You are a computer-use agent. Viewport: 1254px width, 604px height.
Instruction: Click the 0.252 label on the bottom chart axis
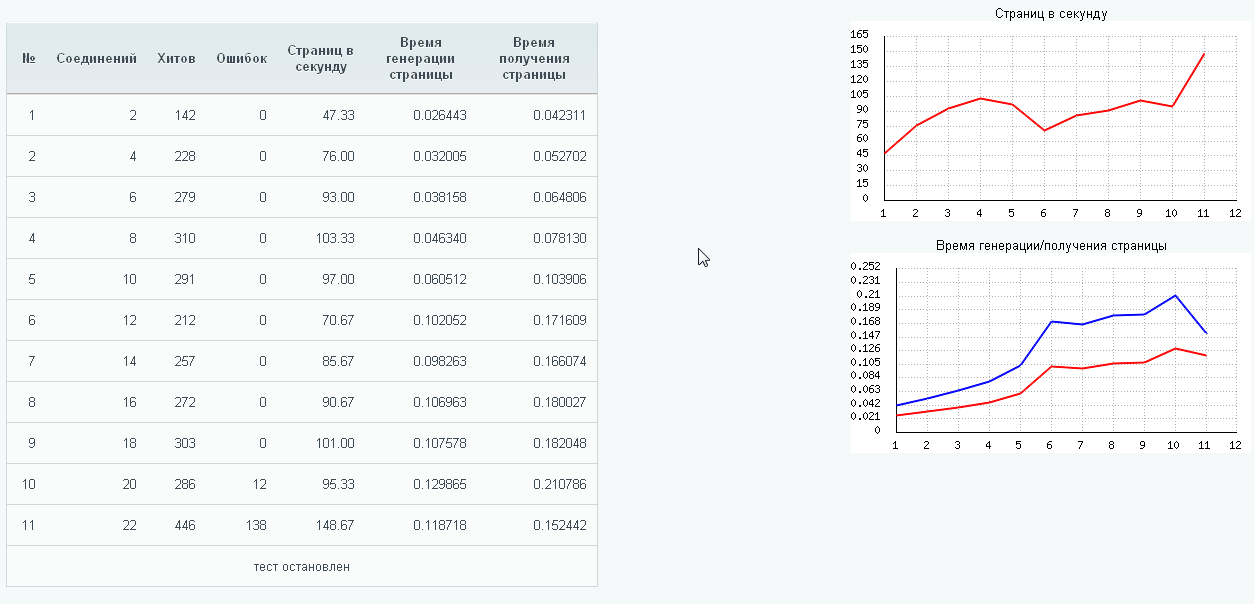(864, 267)
